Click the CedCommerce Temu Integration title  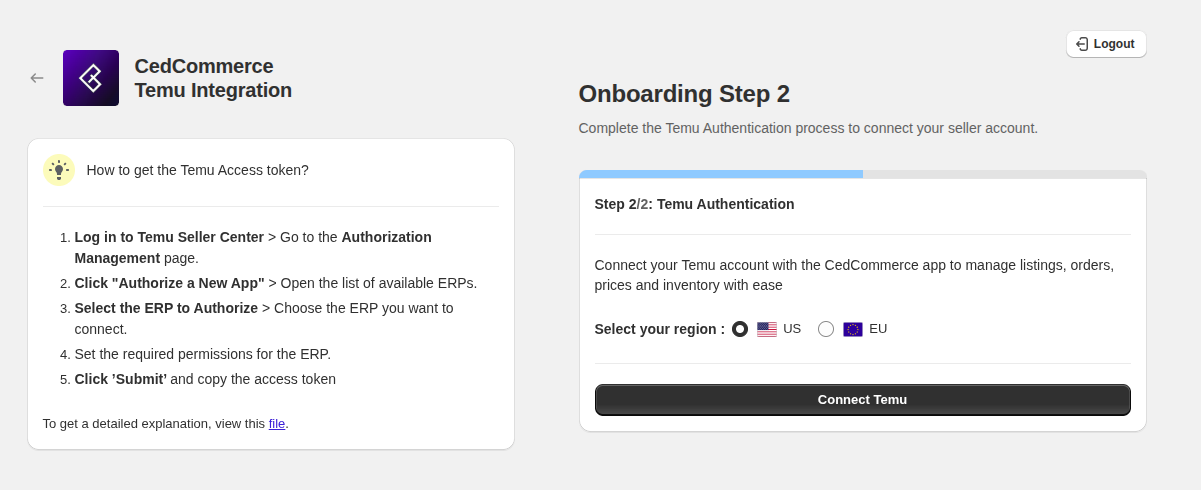point(213,78)
